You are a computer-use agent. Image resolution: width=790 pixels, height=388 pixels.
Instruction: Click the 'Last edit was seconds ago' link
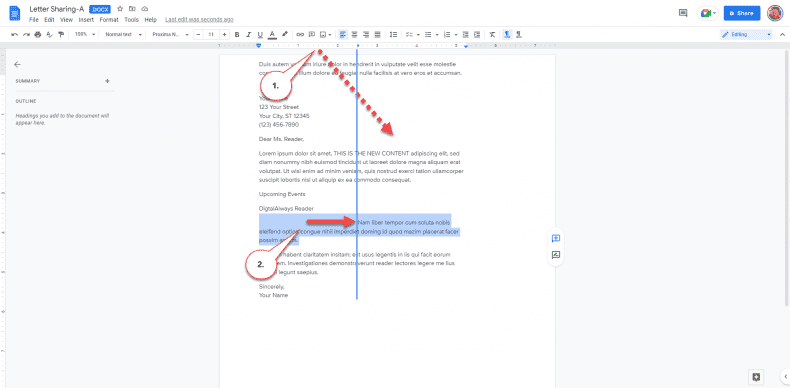tap(200, 20)
